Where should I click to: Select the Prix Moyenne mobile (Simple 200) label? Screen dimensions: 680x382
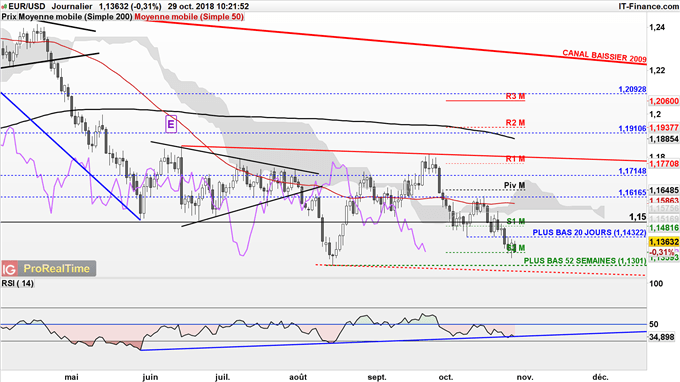click(x=67, y=17)
